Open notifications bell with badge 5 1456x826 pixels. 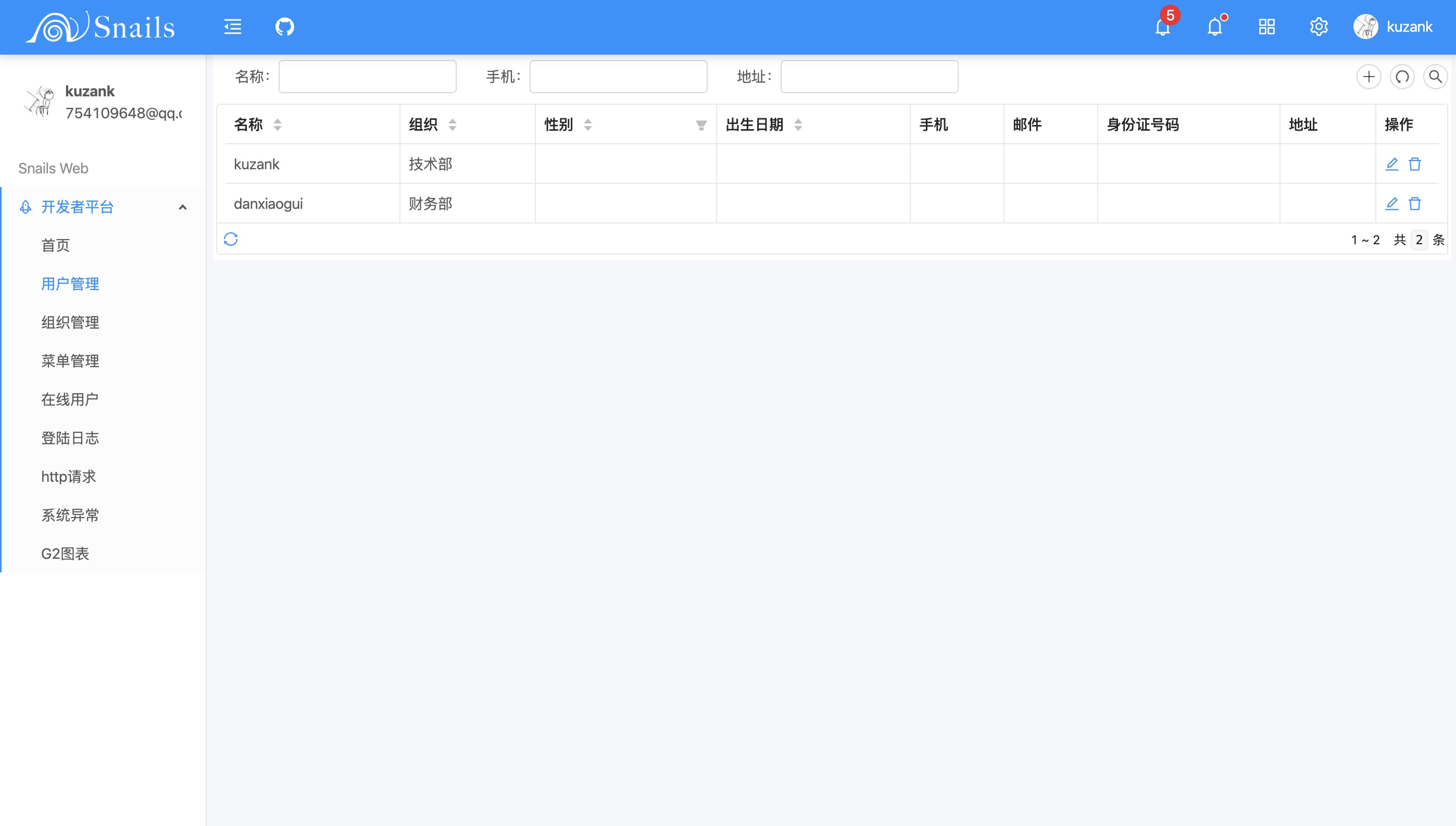click(1163, 27)
